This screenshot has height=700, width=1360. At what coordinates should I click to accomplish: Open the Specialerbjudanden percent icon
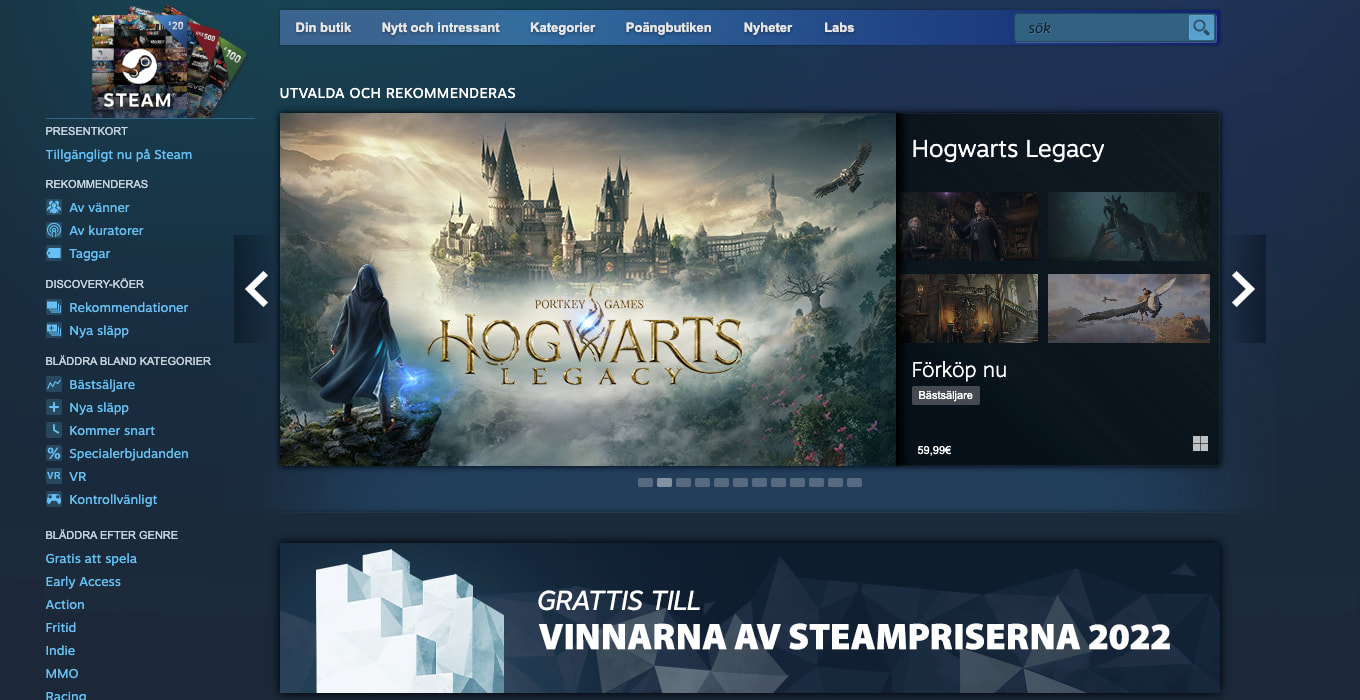(54, 453)
